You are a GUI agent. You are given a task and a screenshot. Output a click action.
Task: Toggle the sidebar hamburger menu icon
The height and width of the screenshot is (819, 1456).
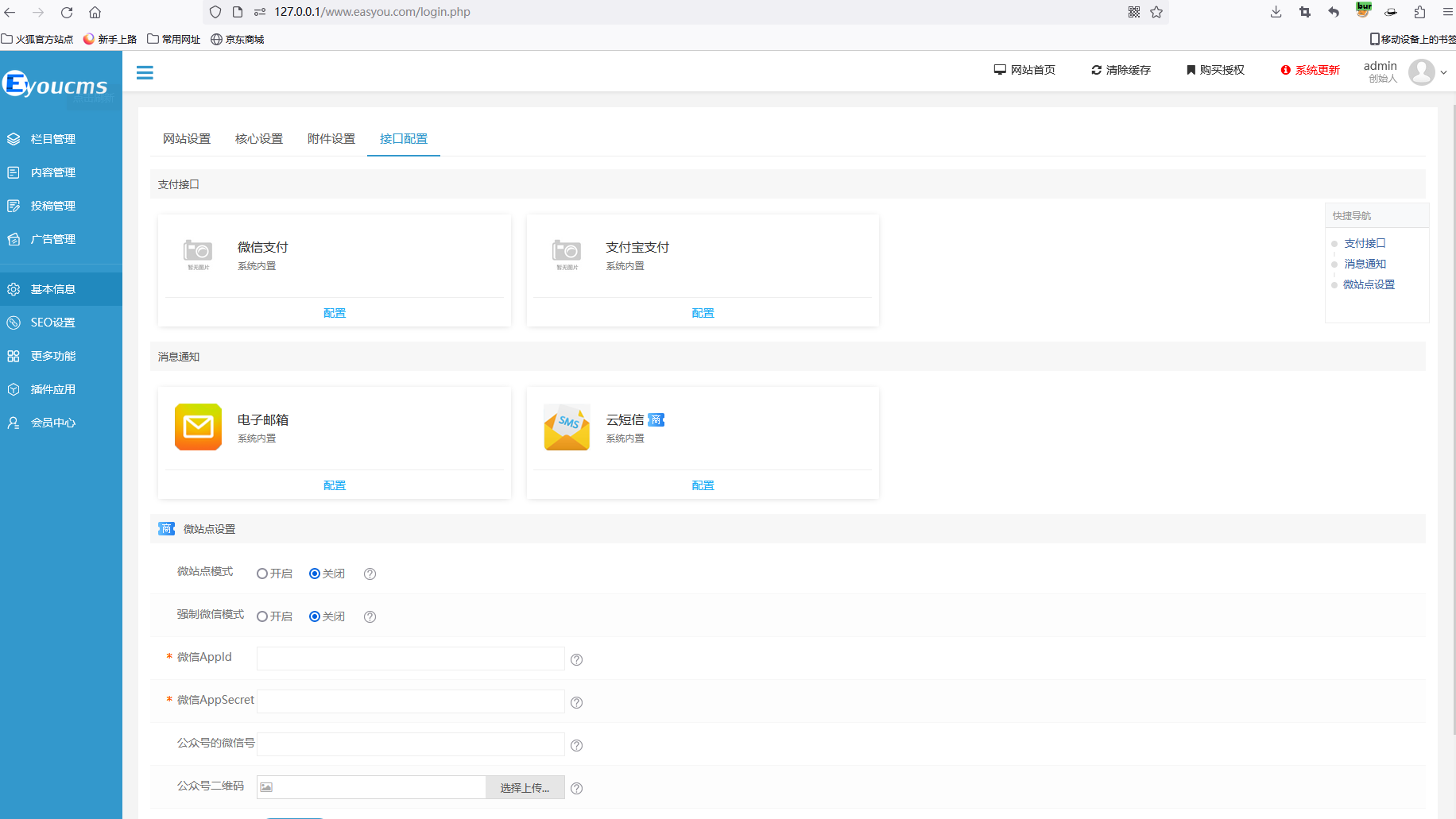click(145, 73)
